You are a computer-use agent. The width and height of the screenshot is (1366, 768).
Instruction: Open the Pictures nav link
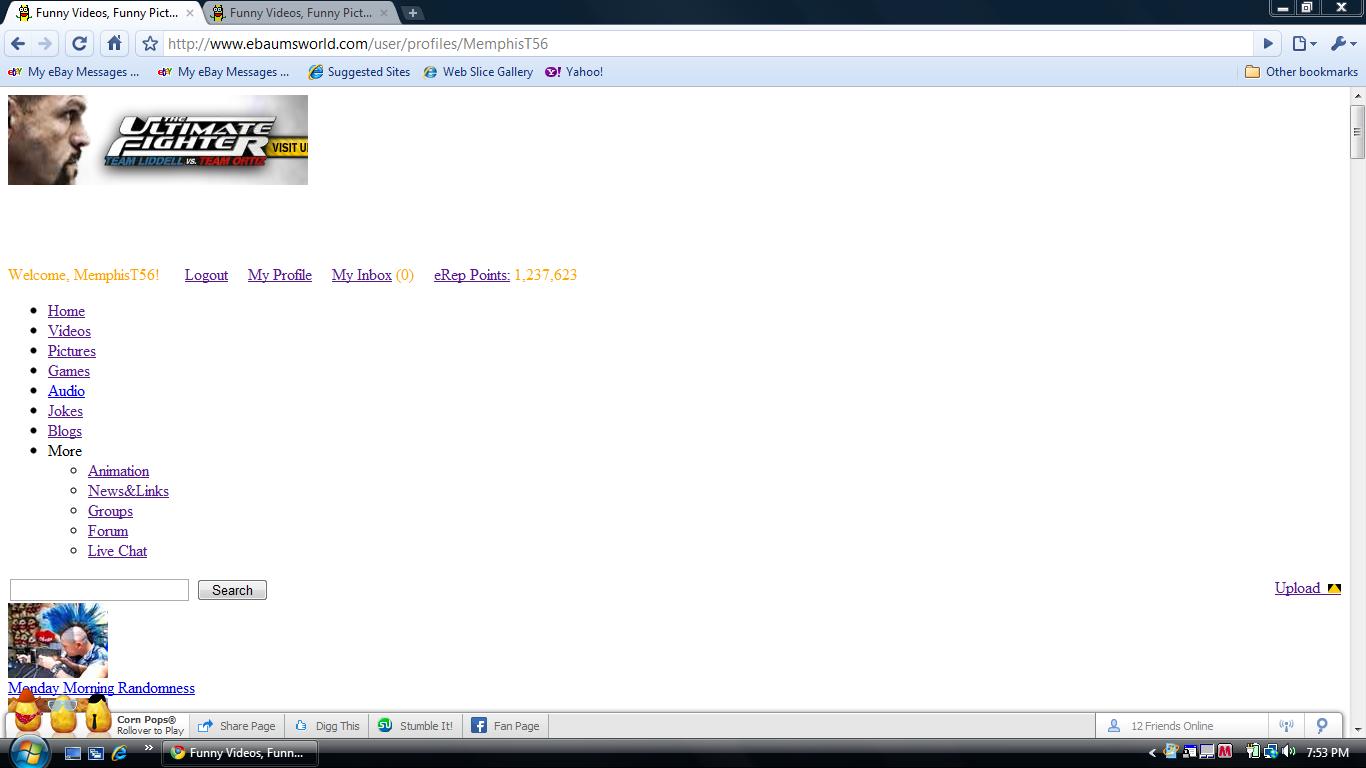pos(72,351)
